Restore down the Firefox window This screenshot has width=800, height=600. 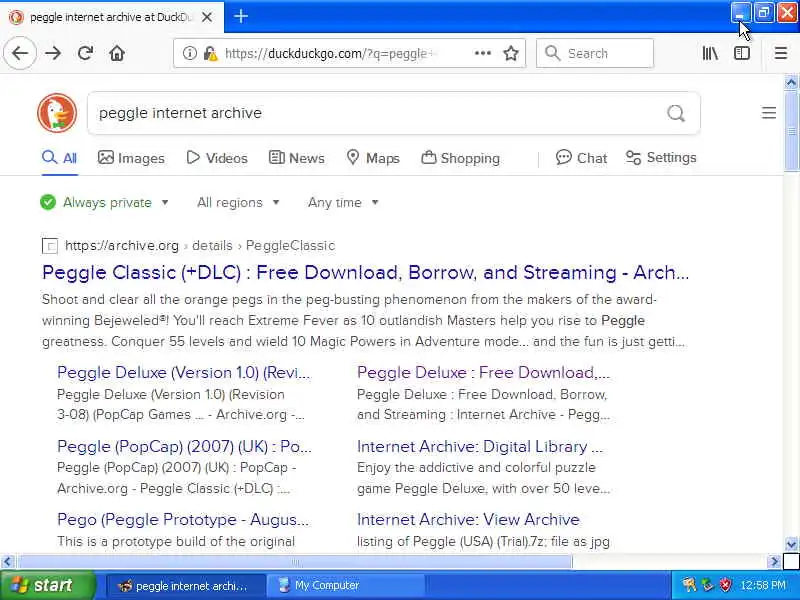coord(764,13)
